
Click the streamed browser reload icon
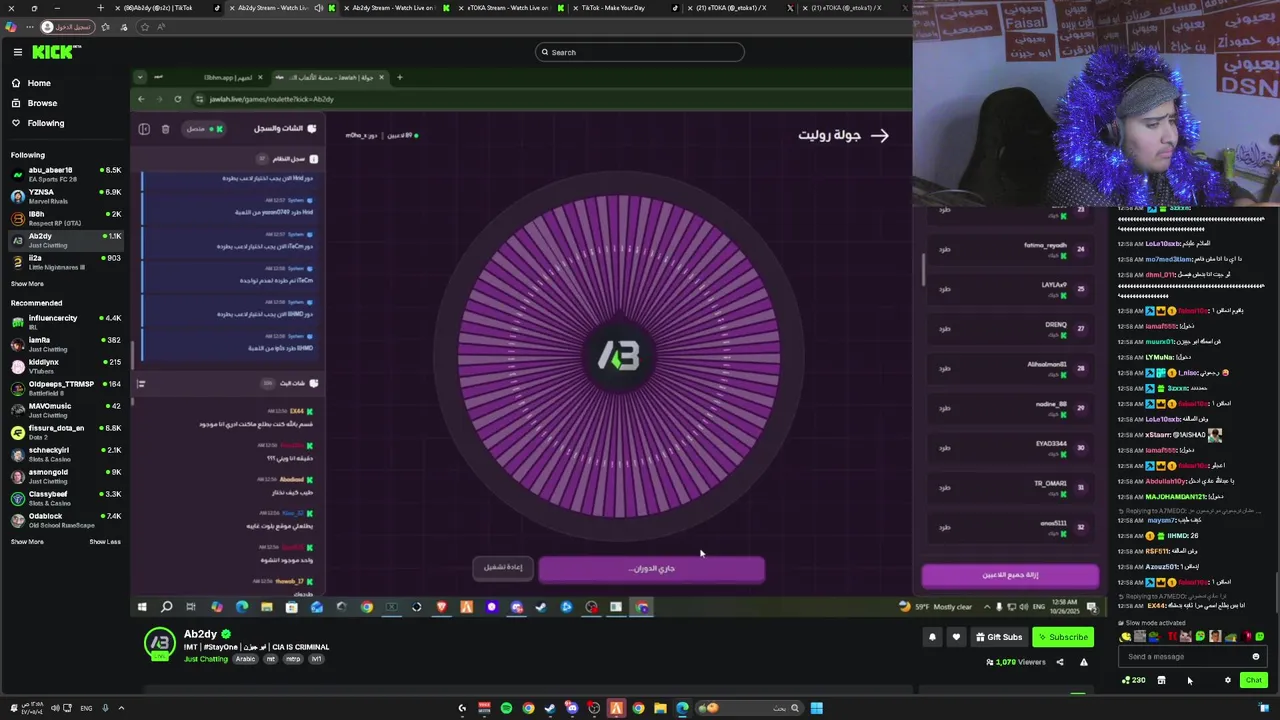tap(177, 99)
